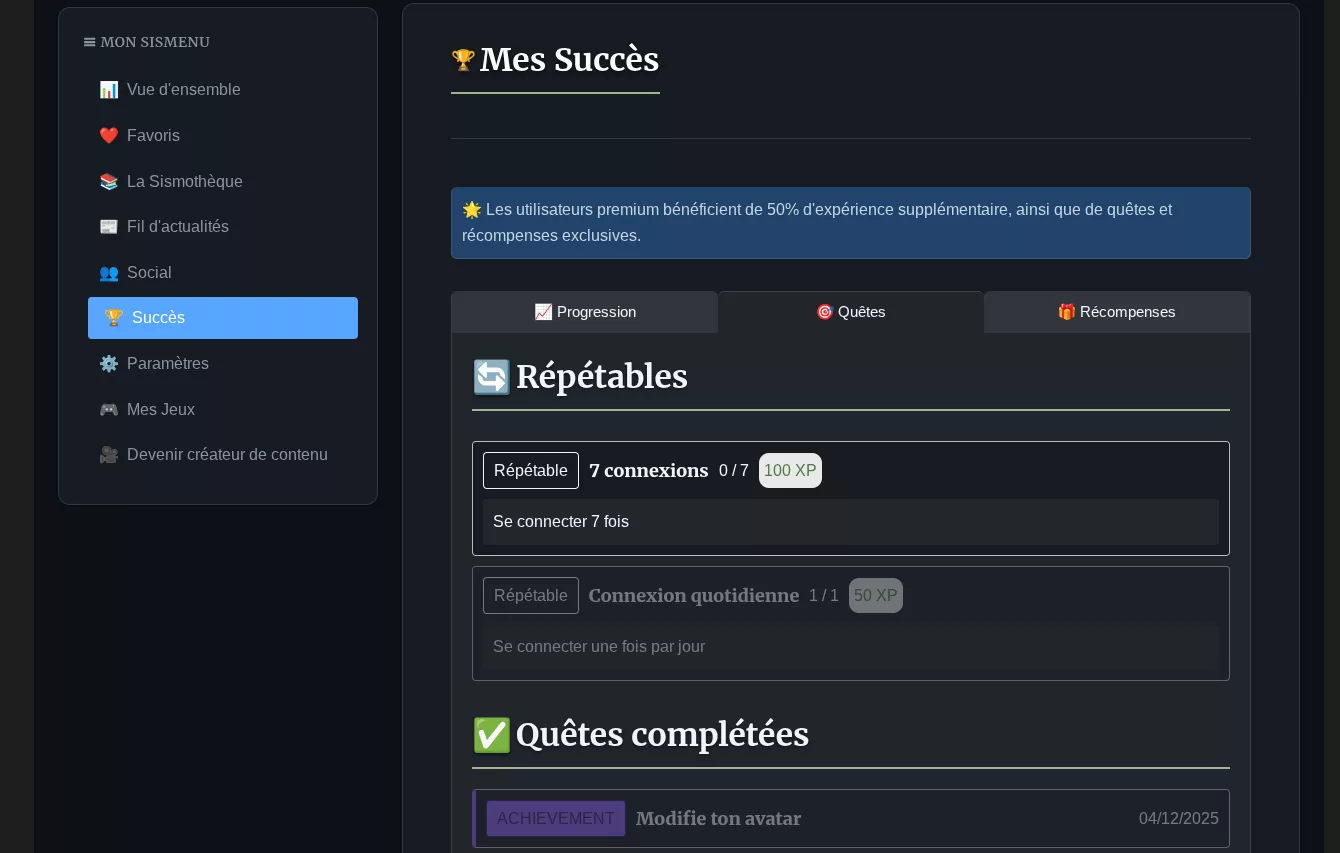Select the game controller icon for Mes Jeux
Viewport: 1340px width, 853px height.
[110, 409]
